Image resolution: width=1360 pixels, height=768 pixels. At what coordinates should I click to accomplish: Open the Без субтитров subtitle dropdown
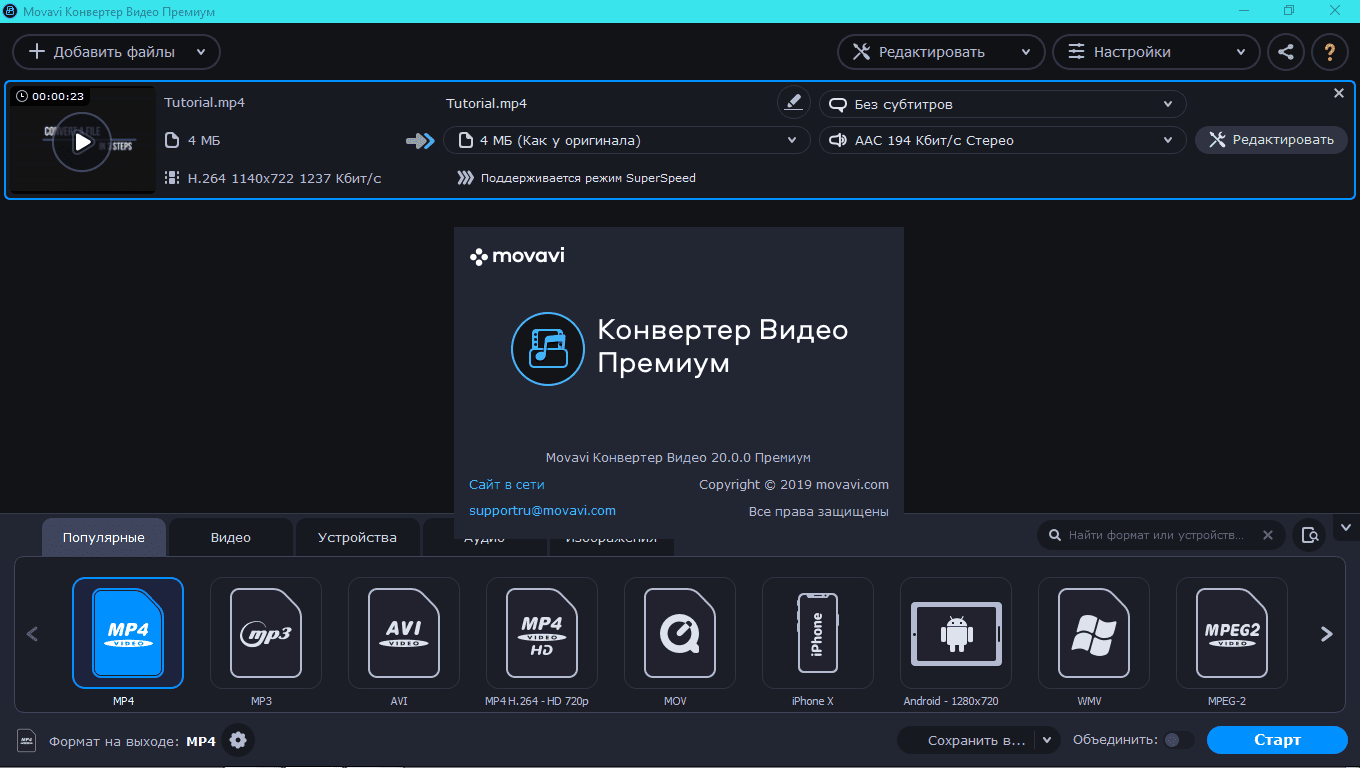[1003, 104]
